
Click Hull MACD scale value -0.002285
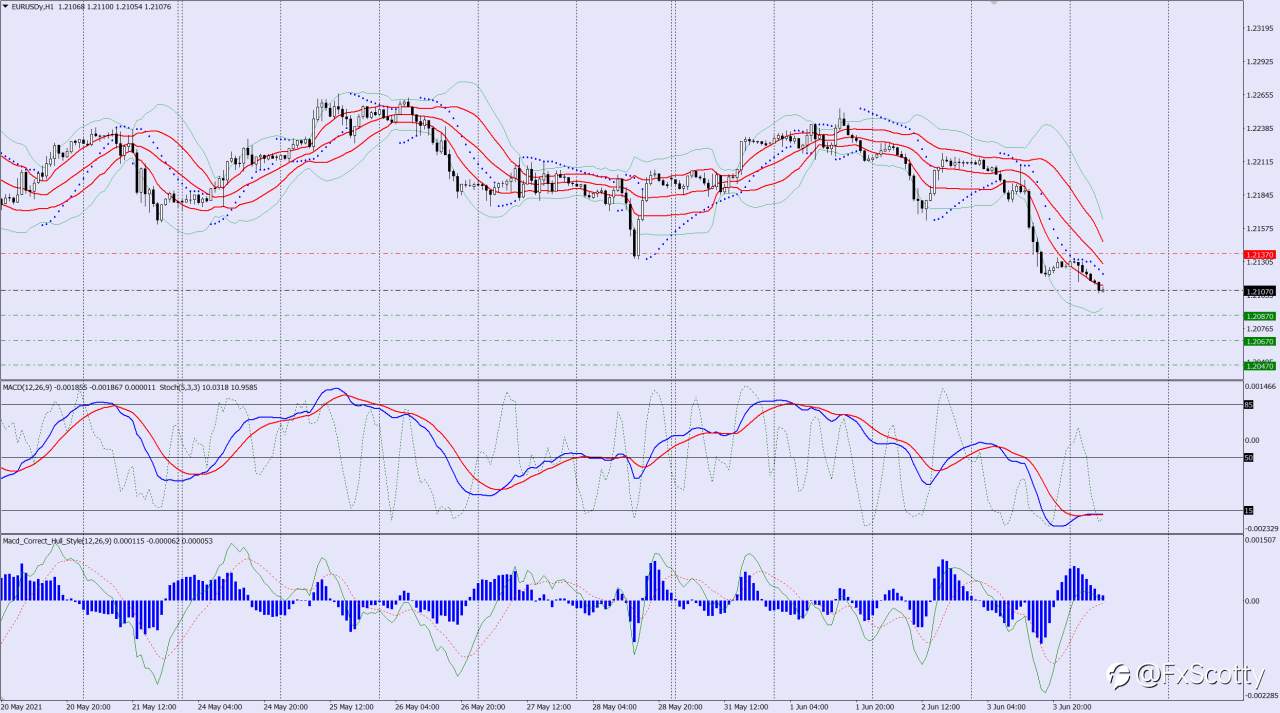1260,696
